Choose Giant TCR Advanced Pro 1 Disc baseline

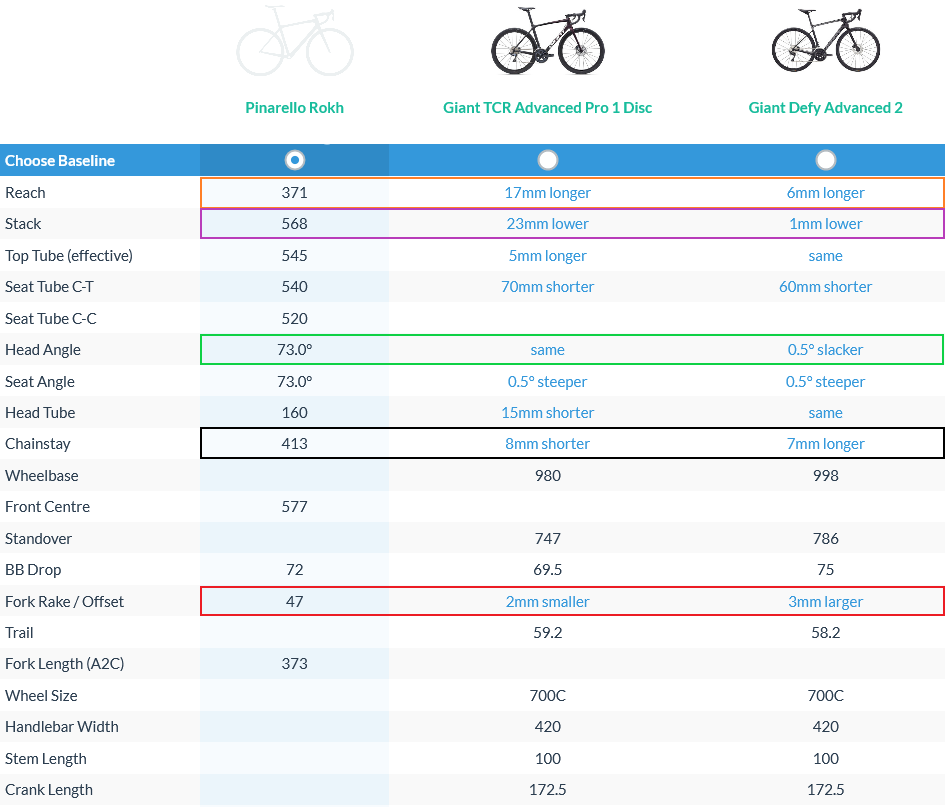point(548,160)
